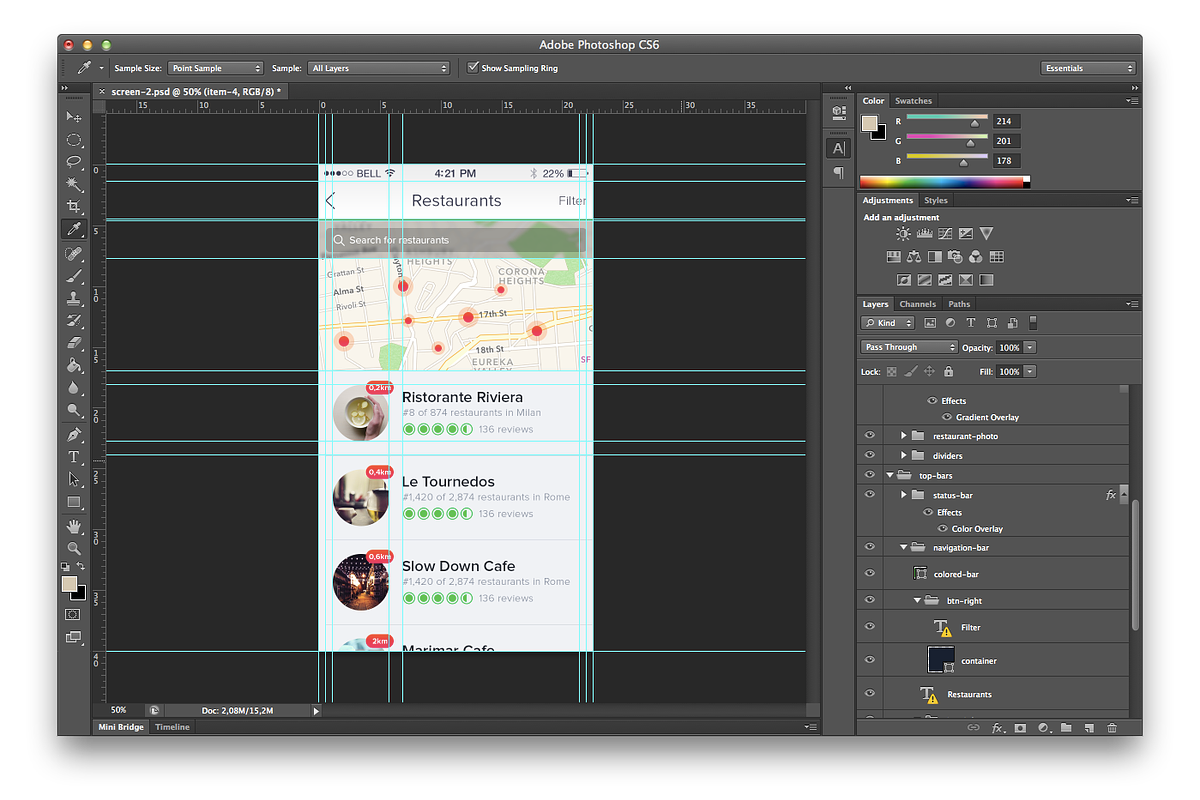Hide the restaurant-photo group

[869, 436]
